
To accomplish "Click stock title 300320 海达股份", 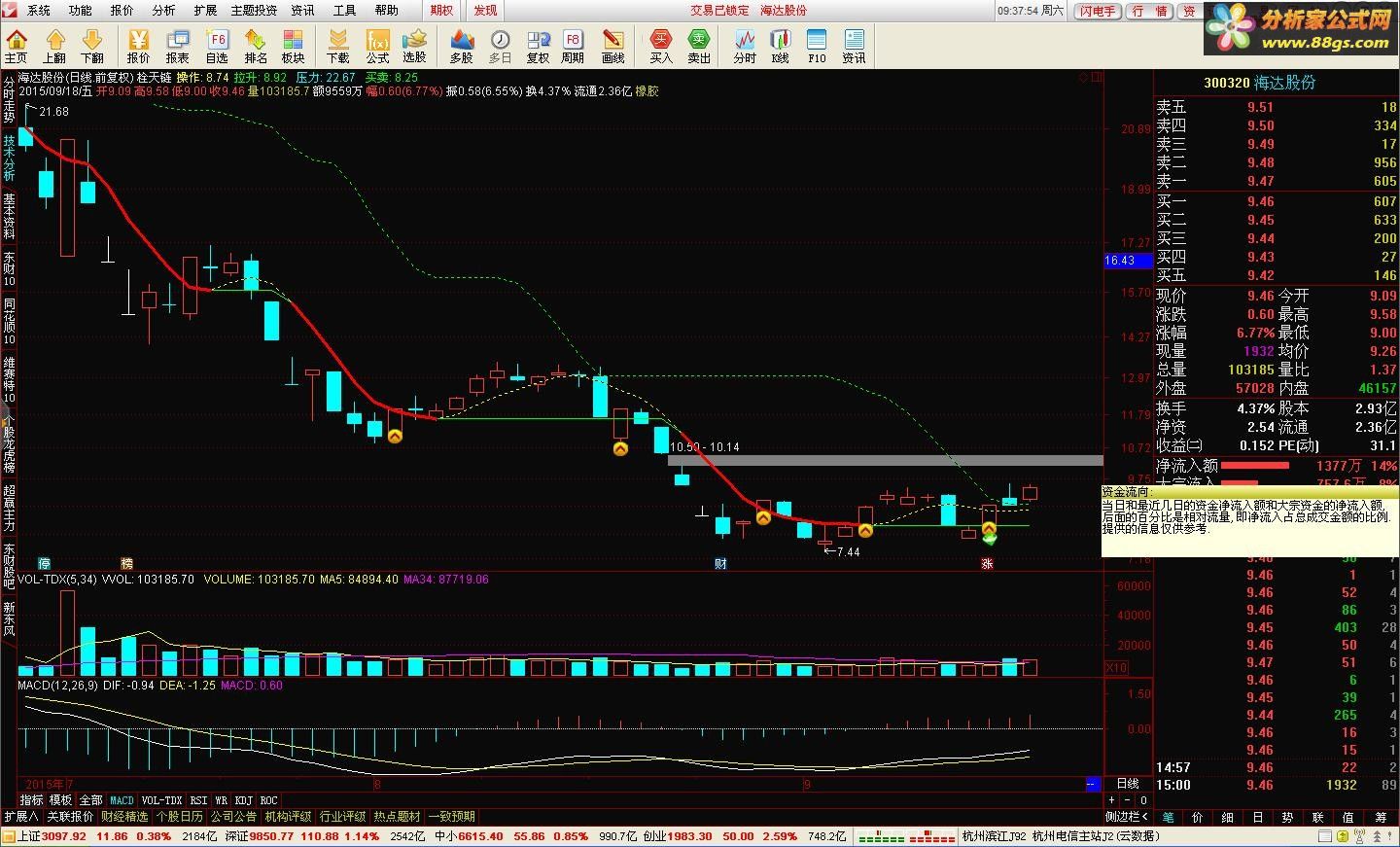I will tap(1260, 83).
